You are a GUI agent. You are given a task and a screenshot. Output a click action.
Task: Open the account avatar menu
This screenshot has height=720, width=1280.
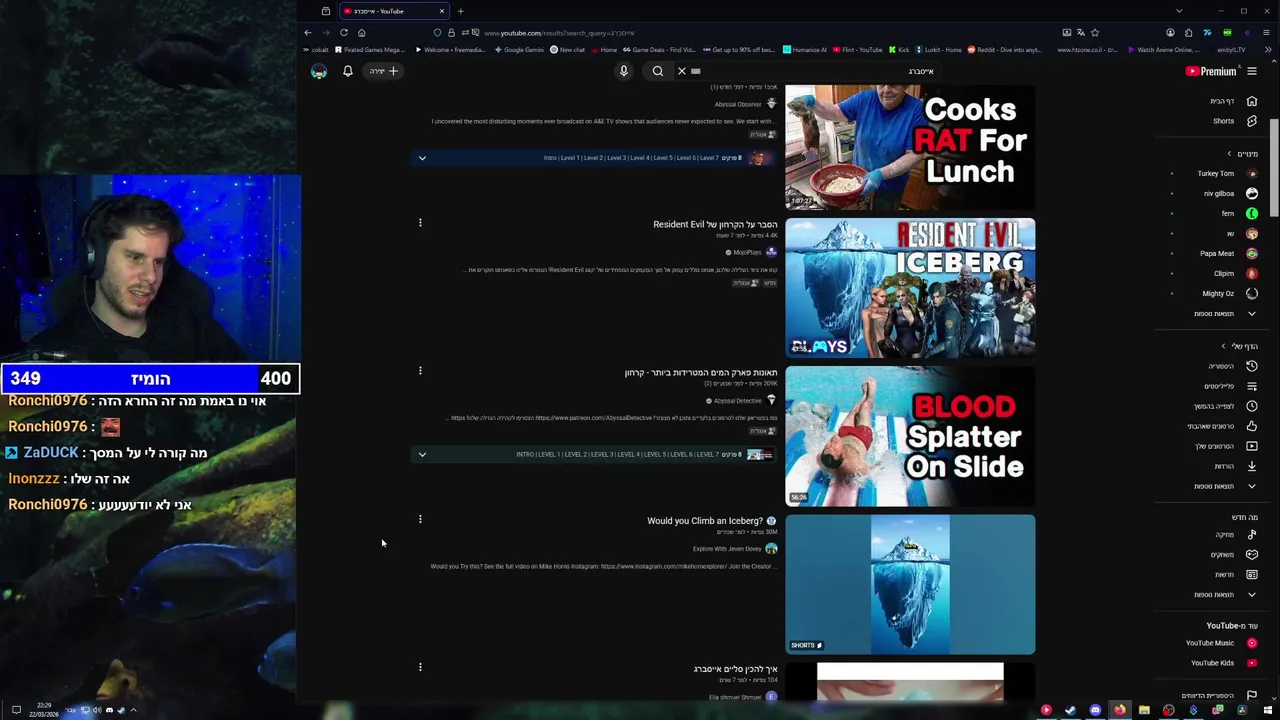[x=319, y=71]
